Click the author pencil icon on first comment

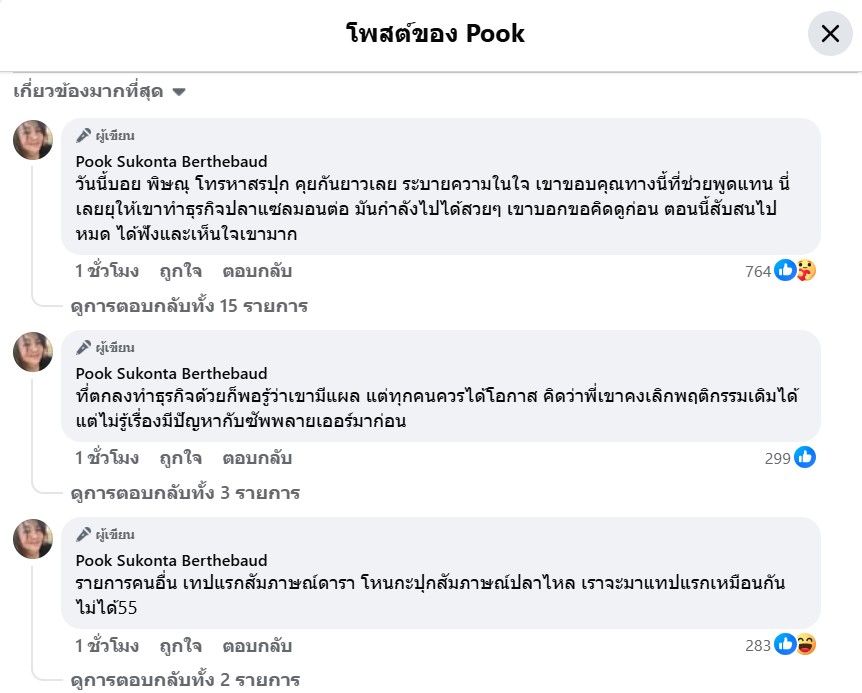point(84,136)
